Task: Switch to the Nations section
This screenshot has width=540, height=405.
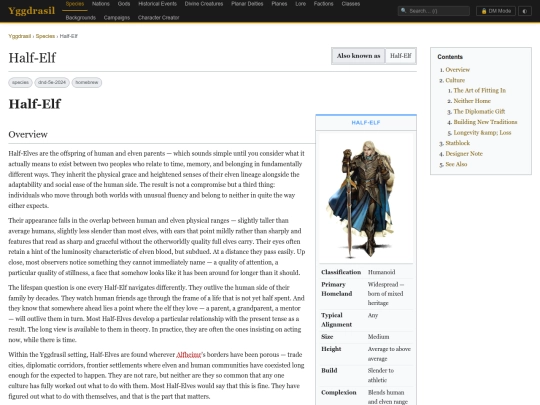Action: point(101,4)
